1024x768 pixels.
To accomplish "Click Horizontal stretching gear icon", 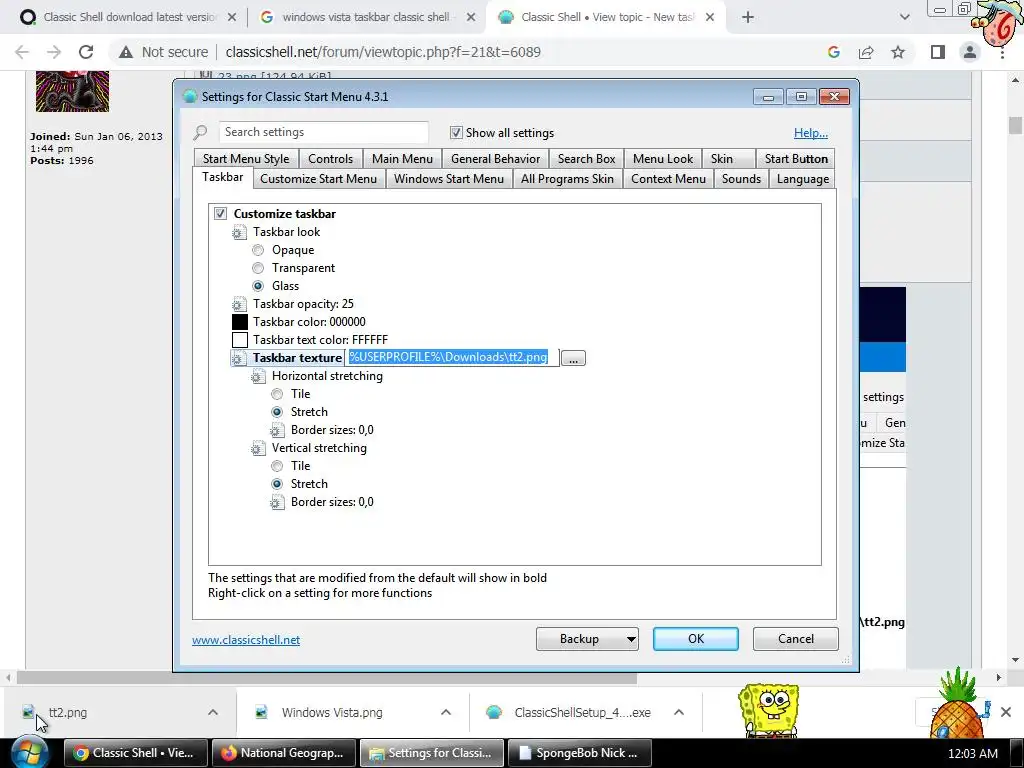I will (258, 377).
